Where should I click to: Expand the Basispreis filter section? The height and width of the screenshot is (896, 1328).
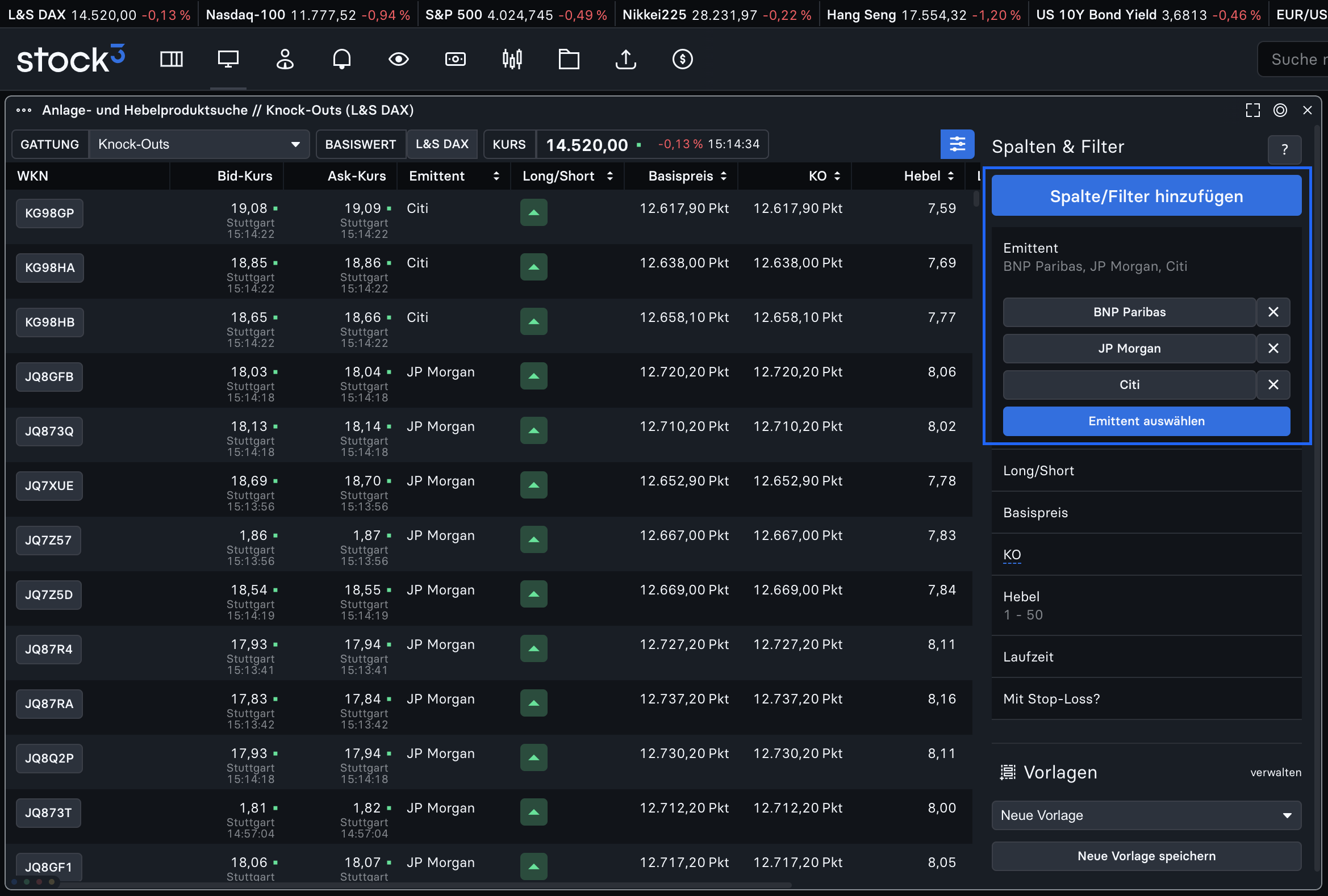tap(1146, 512)
